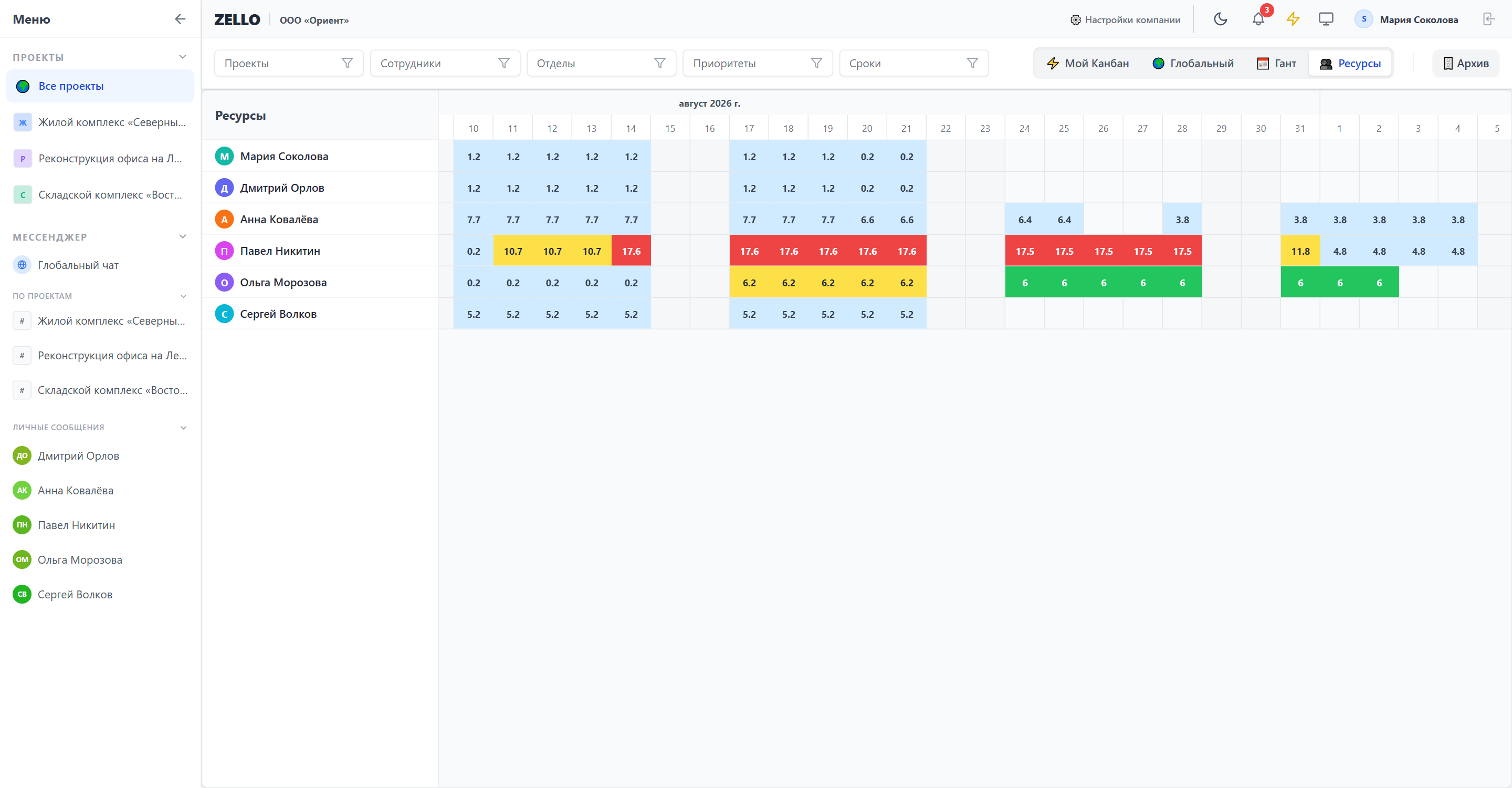The width and height of the screenshot is (1512, 788).
Task: Open the Archive button
Action: [1466, 64]
